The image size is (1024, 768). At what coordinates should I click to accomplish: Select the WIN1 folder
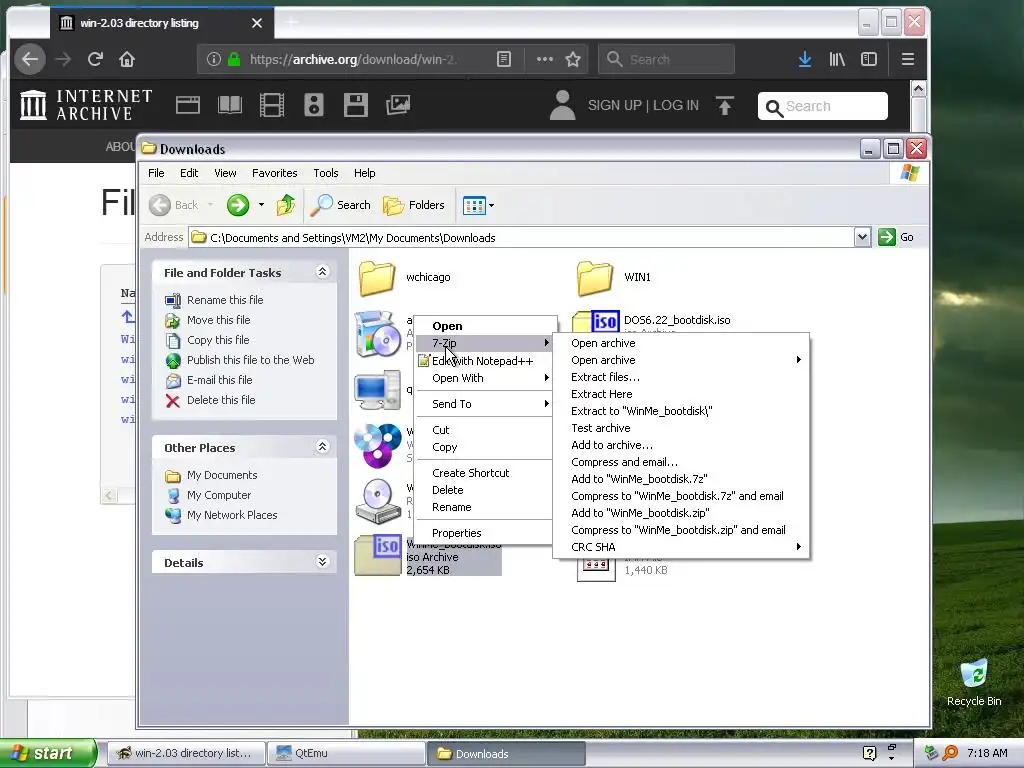[614, 278]
